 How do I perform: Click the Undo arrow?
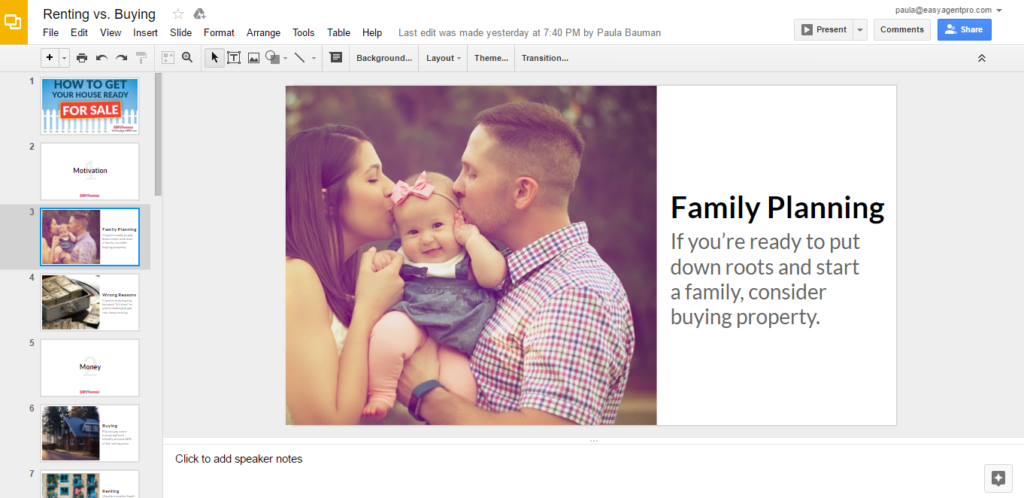coord(101,57)
